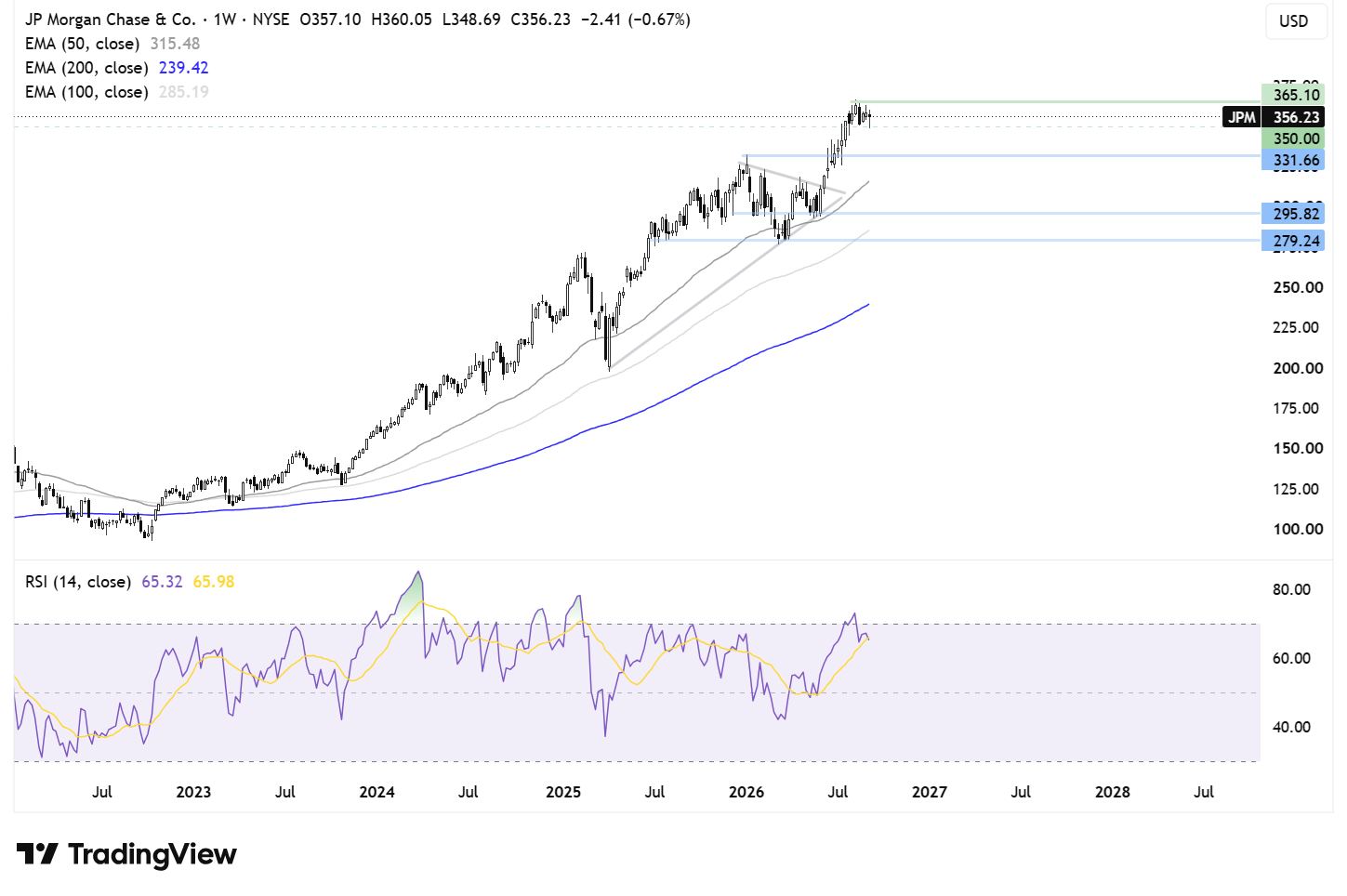
Task: Click the 175.00 price axis tick
Action: (x=1298, y=408)
